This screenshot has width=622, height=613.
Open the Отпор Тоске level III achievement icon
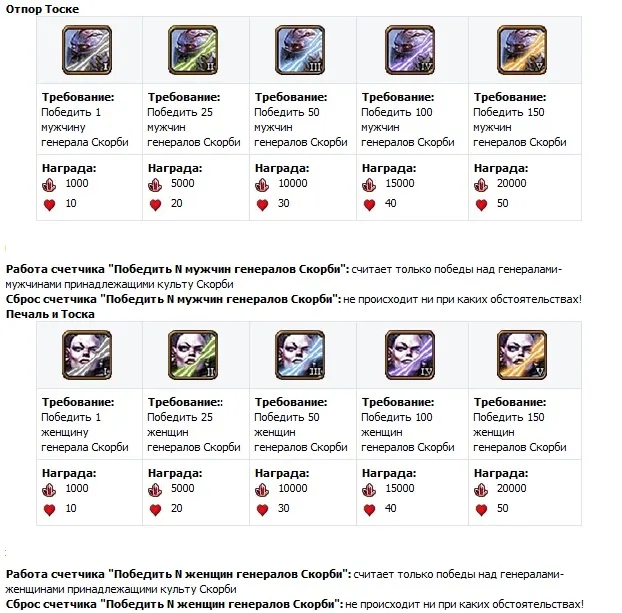[301, 50]
